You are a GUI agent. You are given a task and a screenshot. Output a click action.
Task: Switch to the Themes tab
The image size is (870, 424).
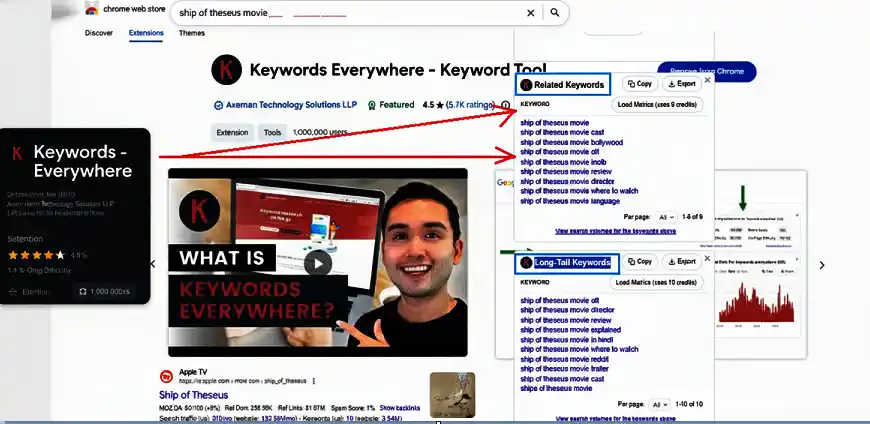click(x=192, y=33)
